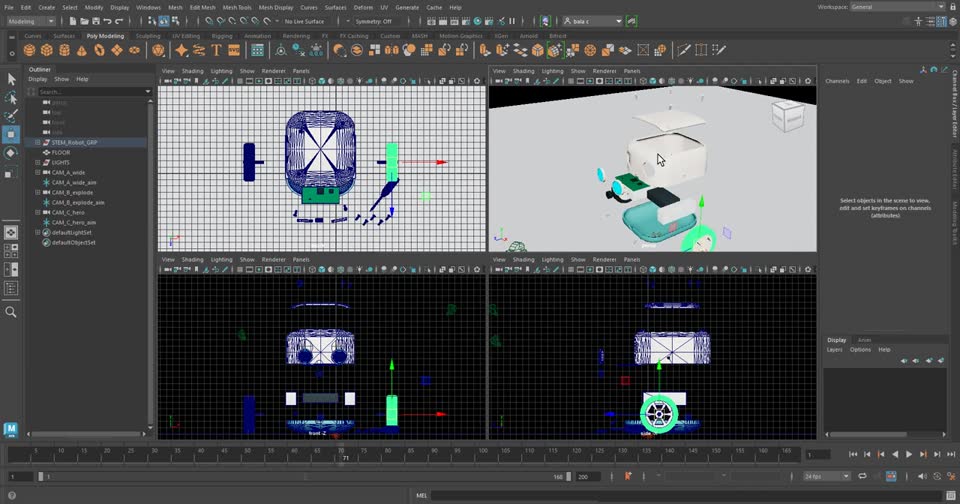Click the playback range slider bar
The image size is (960, 504).
pos(303,476)
